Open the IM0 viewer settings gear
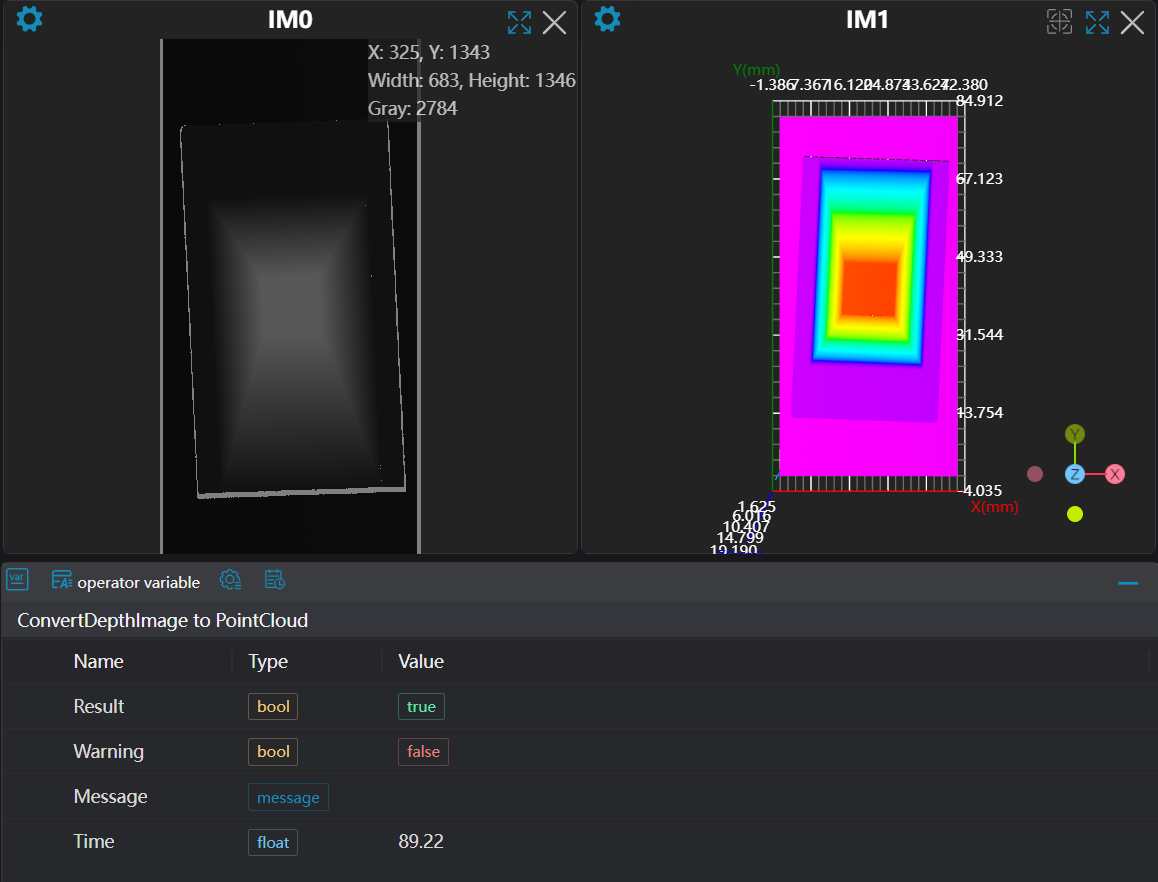Screen dimensions: 1158x882 [30, 19]
